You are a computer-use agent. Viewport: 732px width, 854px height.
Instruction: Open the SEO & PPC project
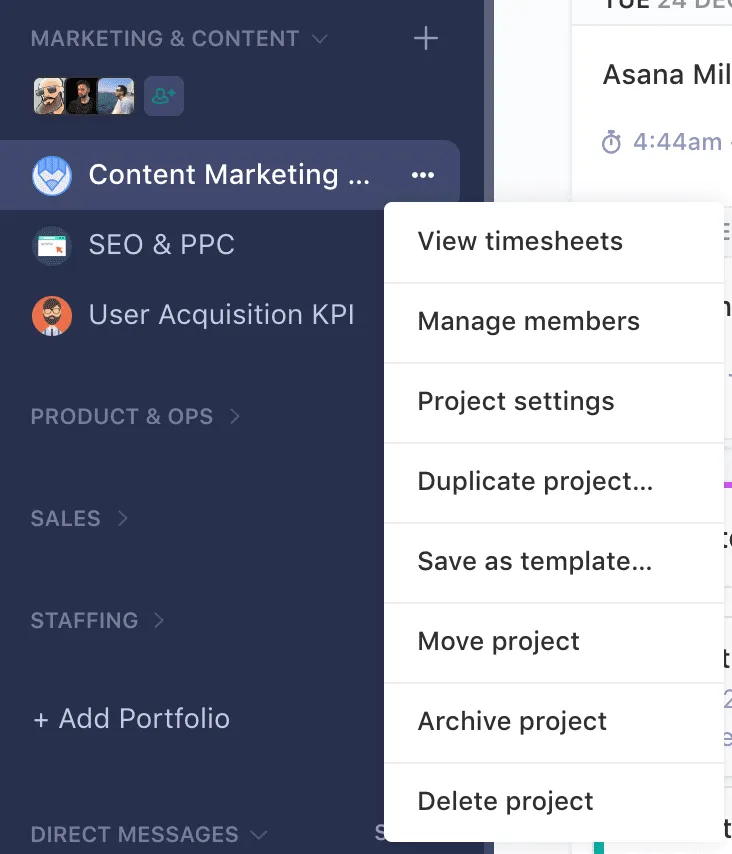click(161, 245)
